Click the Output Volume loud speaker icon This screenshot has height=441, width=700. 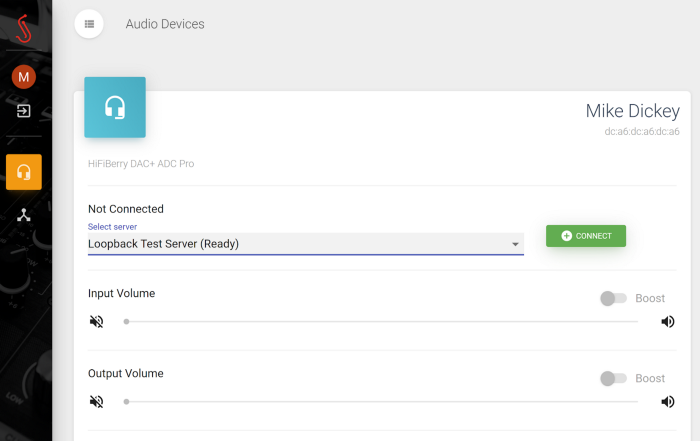tap(667, 402)
